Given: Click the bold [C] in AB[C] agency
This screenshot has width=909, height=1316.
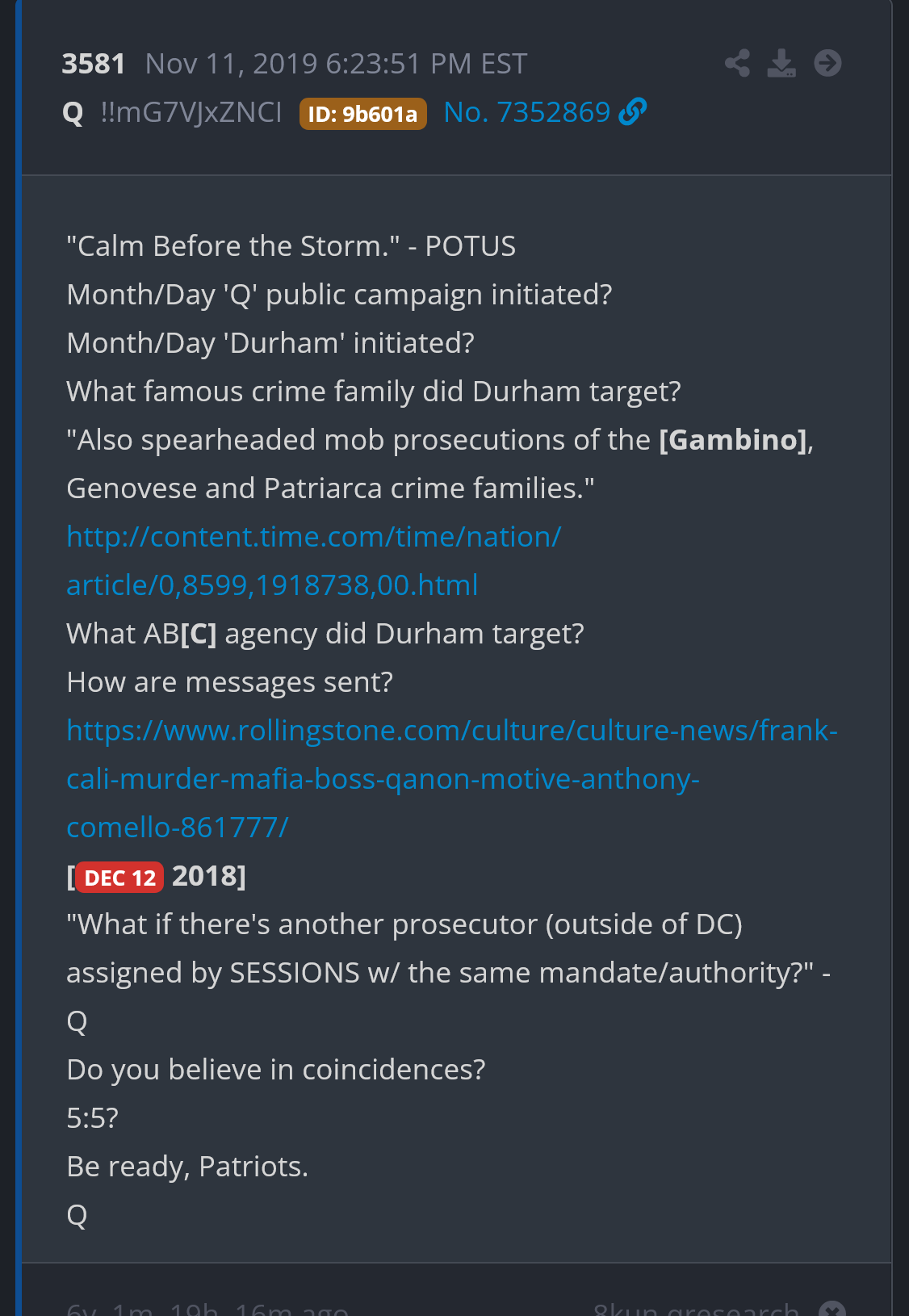Looking at the screenshot, I should pos(199,635).
